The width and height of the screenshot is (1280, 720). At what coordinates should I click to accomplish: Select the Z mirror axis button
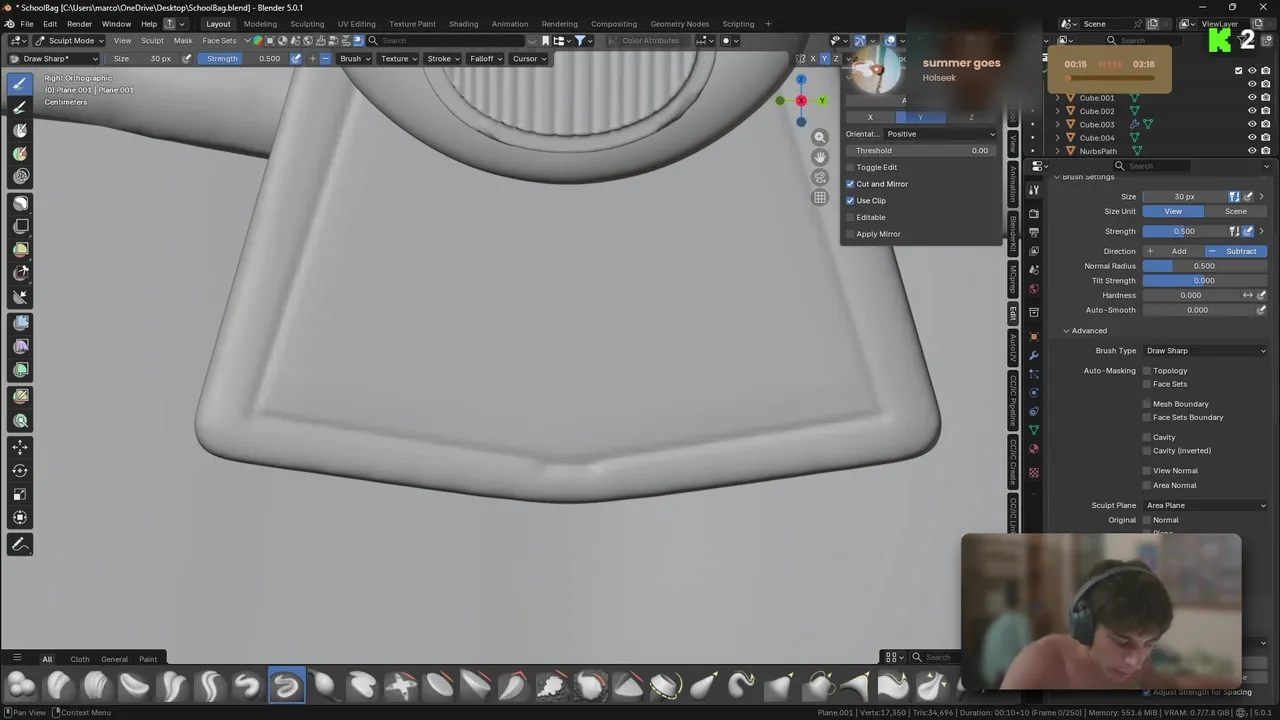pyautogui.click(x=971, y=118)
